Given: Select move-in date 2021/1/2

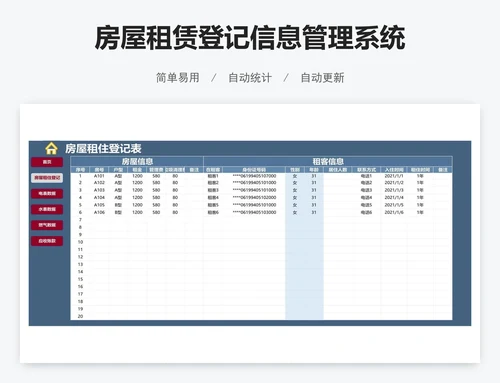Looking at the screenshot, I should pyautogui.click(x=394, y=183).
